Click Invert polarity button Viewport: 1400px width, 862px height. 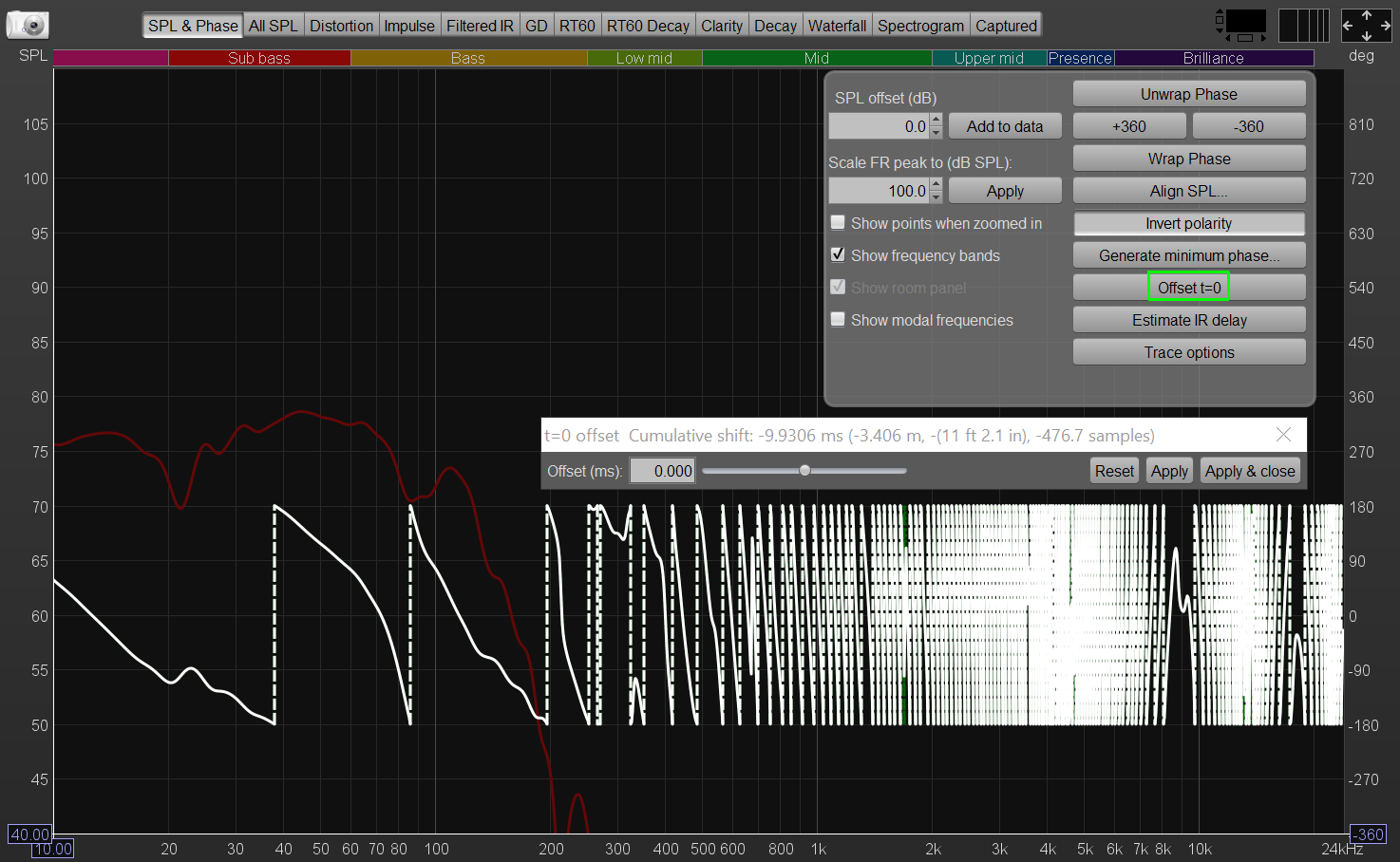pyautogui.click(x=1189, y=223)
